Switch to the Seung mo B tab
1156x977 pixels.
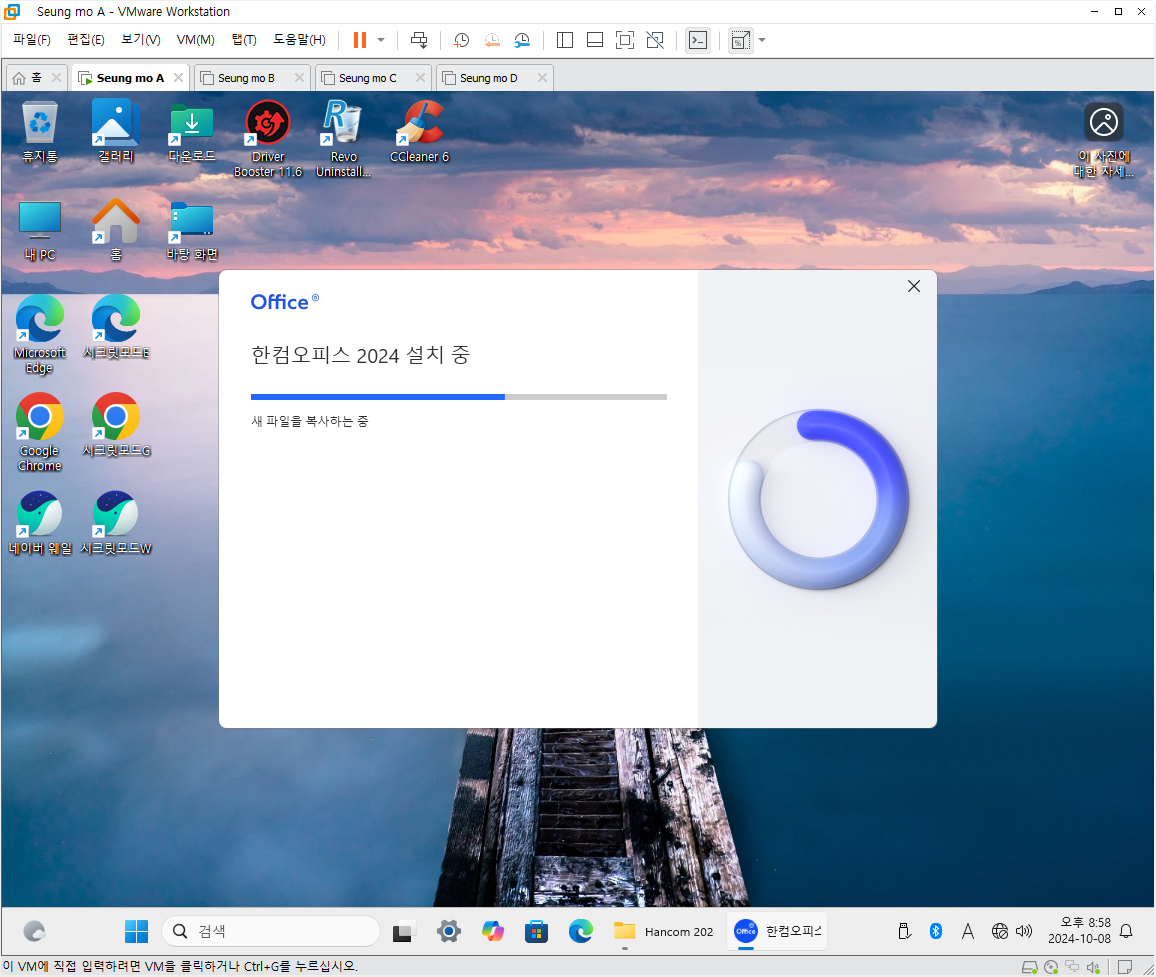246,77
